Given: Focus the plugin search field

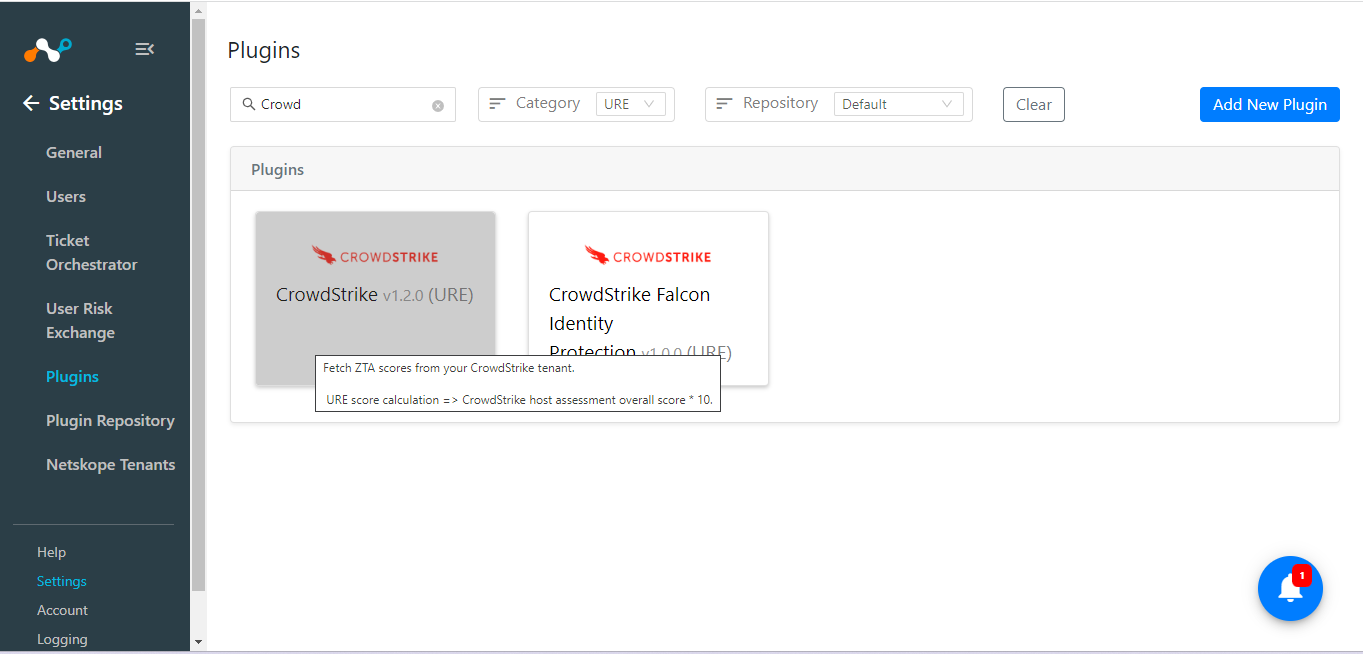Looking at the screenshot, I should click(x=343, y=104).
